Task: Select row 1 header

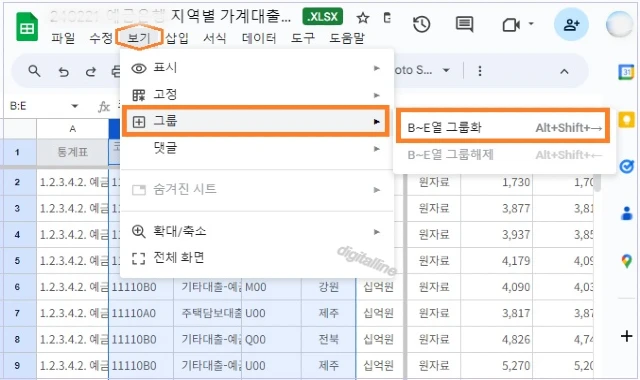Action: [17, 152]
